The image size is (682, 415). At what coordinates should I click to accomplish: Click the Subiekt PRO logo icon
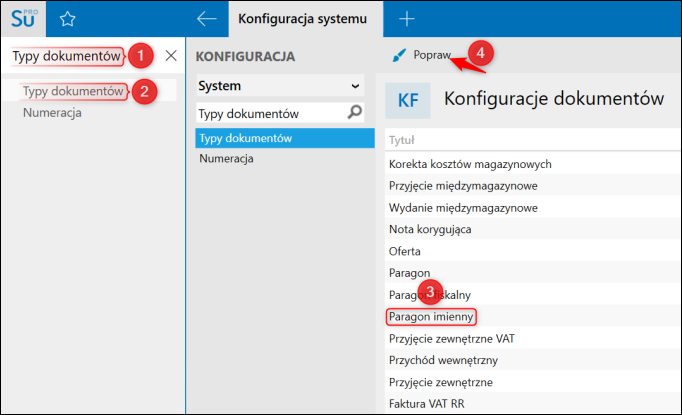22,19
